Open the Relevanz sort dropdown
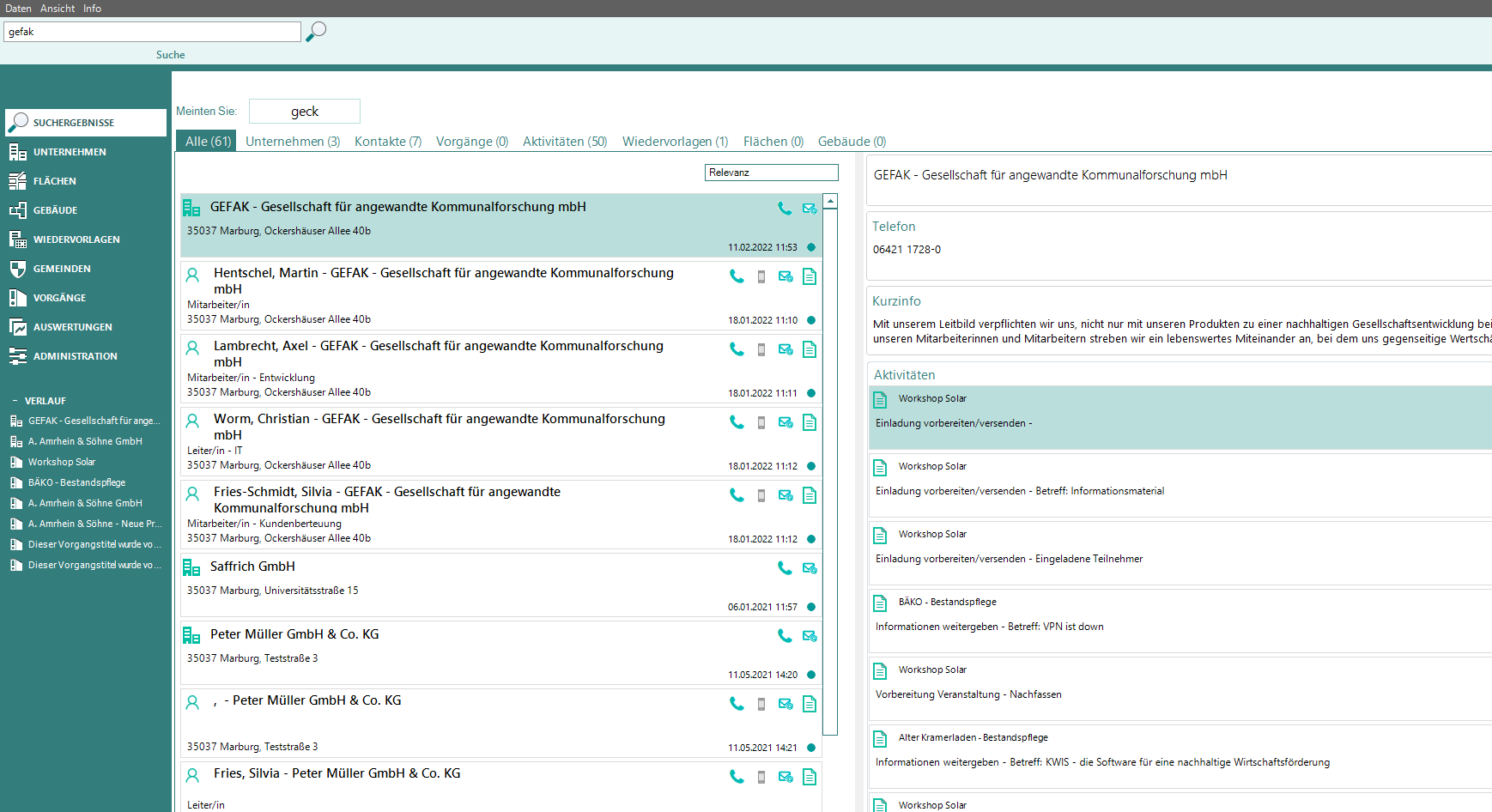Viewport: 1492px width, 812px height. pyautogui.click(x=771, y=173)
